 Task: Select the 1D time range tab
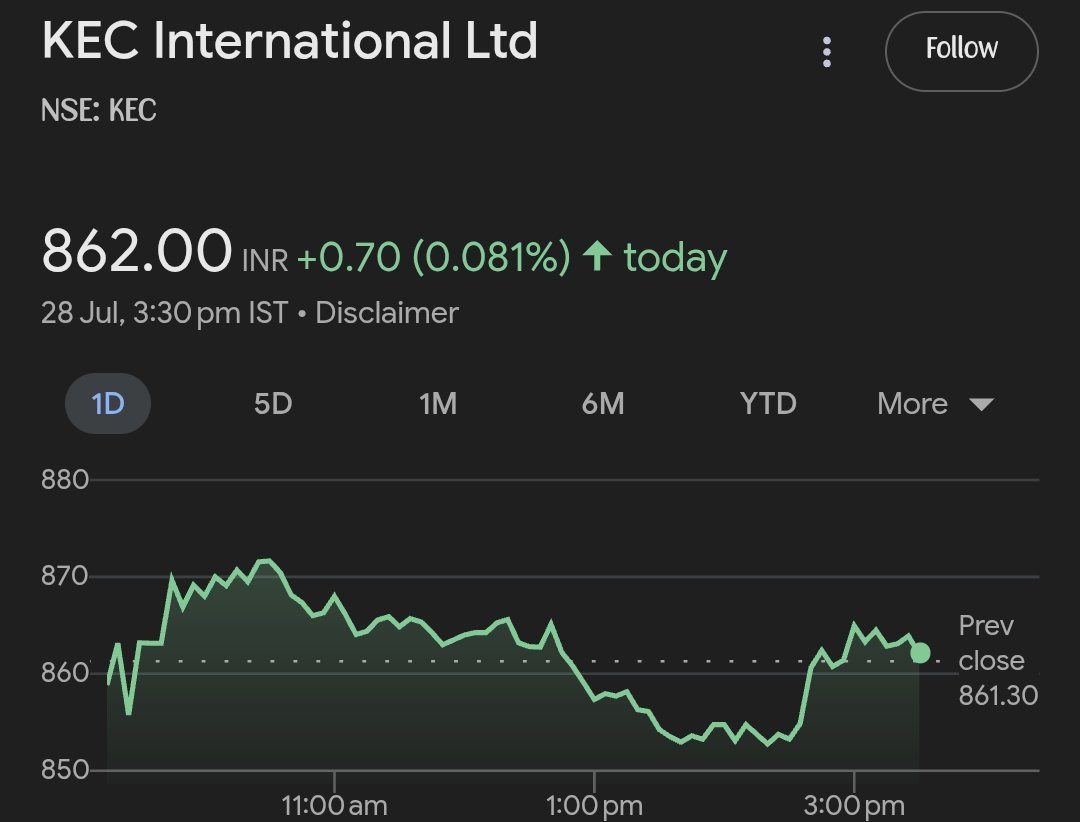click(x=108, y=404)
